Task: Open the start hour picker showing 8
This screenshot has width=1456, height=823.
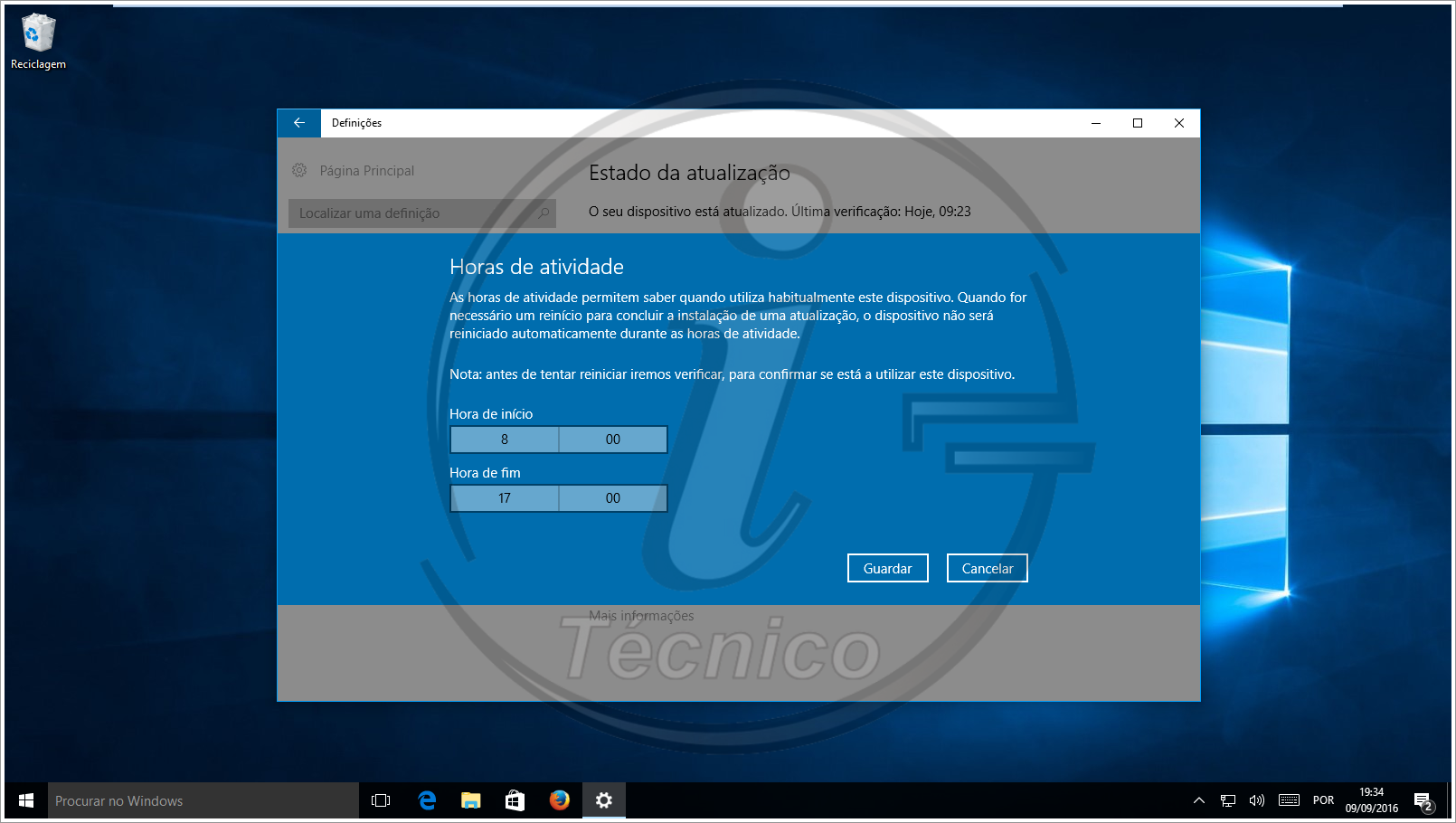Action: (x=505, y=440)
